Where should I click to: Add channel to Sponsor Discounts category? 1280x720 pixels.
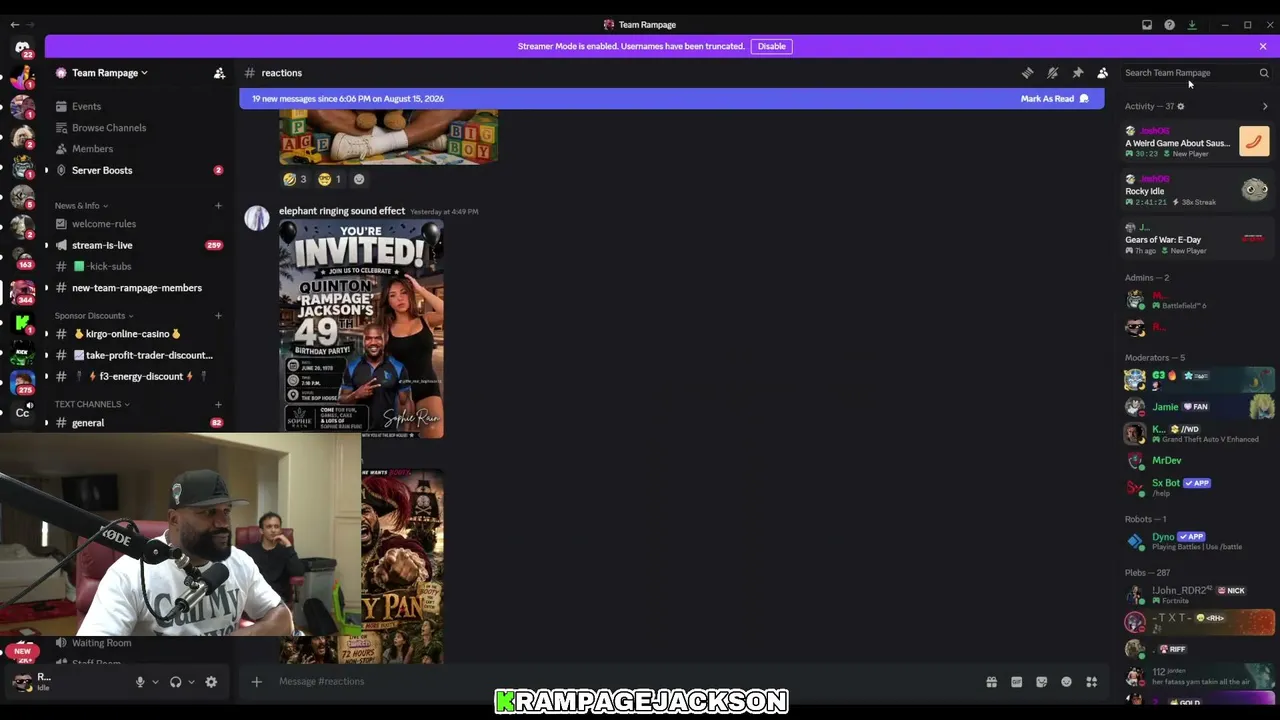coord(218,316)
